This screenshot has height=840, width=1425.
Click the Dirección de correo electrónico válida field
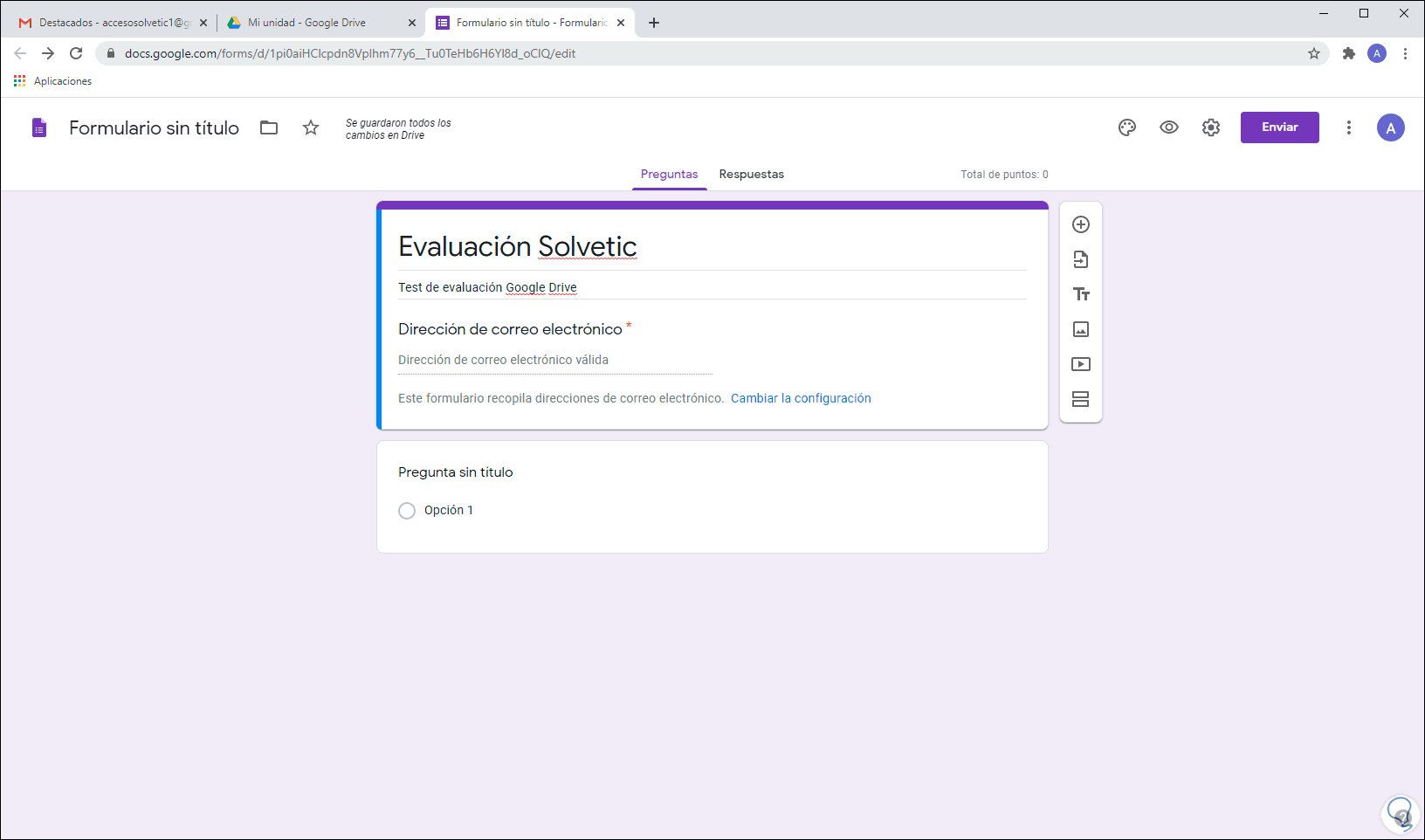click(555, 360)
